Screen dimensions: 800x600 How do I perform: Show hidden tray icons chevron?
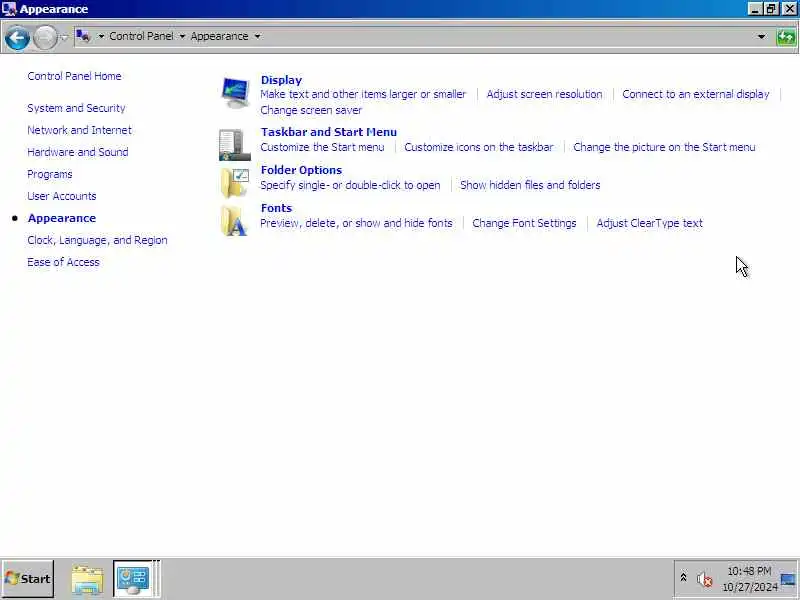click(683, 578)
